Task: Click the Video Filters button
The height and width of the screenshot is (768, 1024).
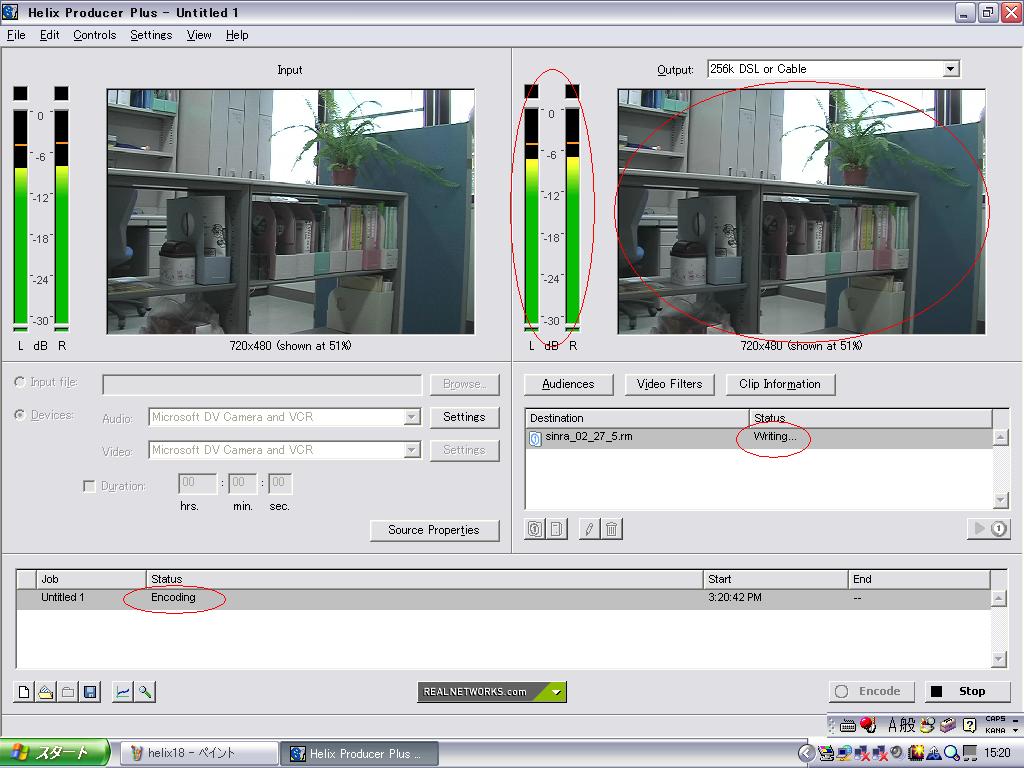Action: pos(669,384)
